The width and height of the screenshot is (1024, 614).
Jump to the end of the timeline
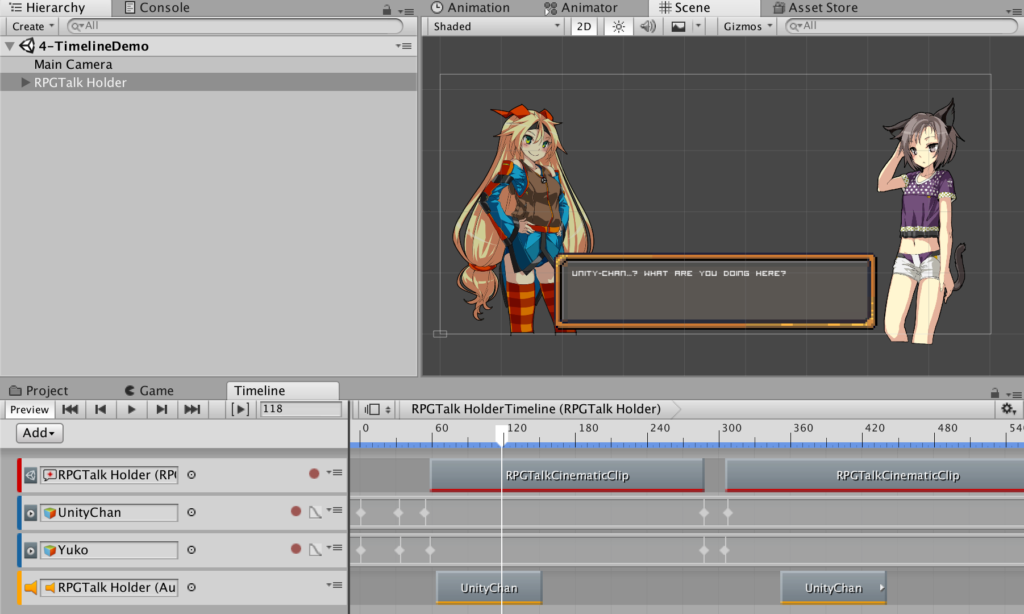pyautogui.click(x=192, y=410)
